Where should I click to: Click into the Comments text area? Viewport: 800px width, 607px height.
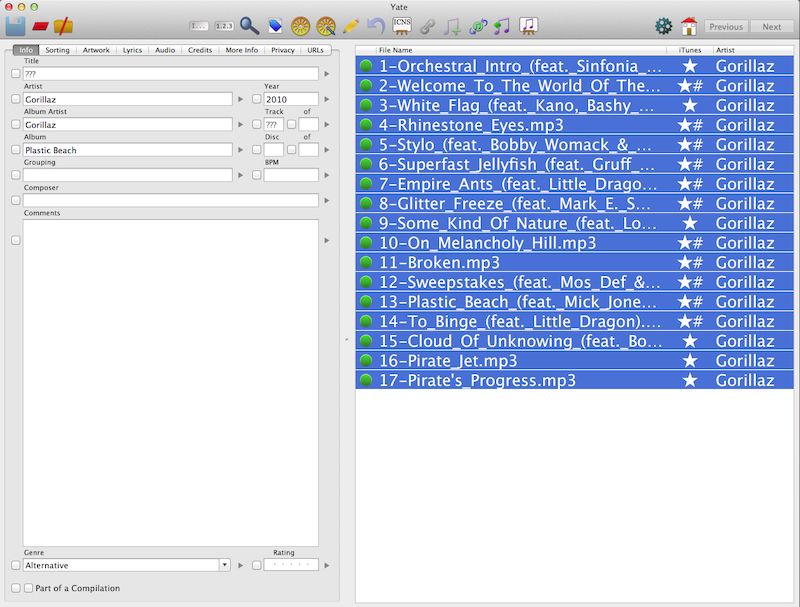tap(170, 383)
